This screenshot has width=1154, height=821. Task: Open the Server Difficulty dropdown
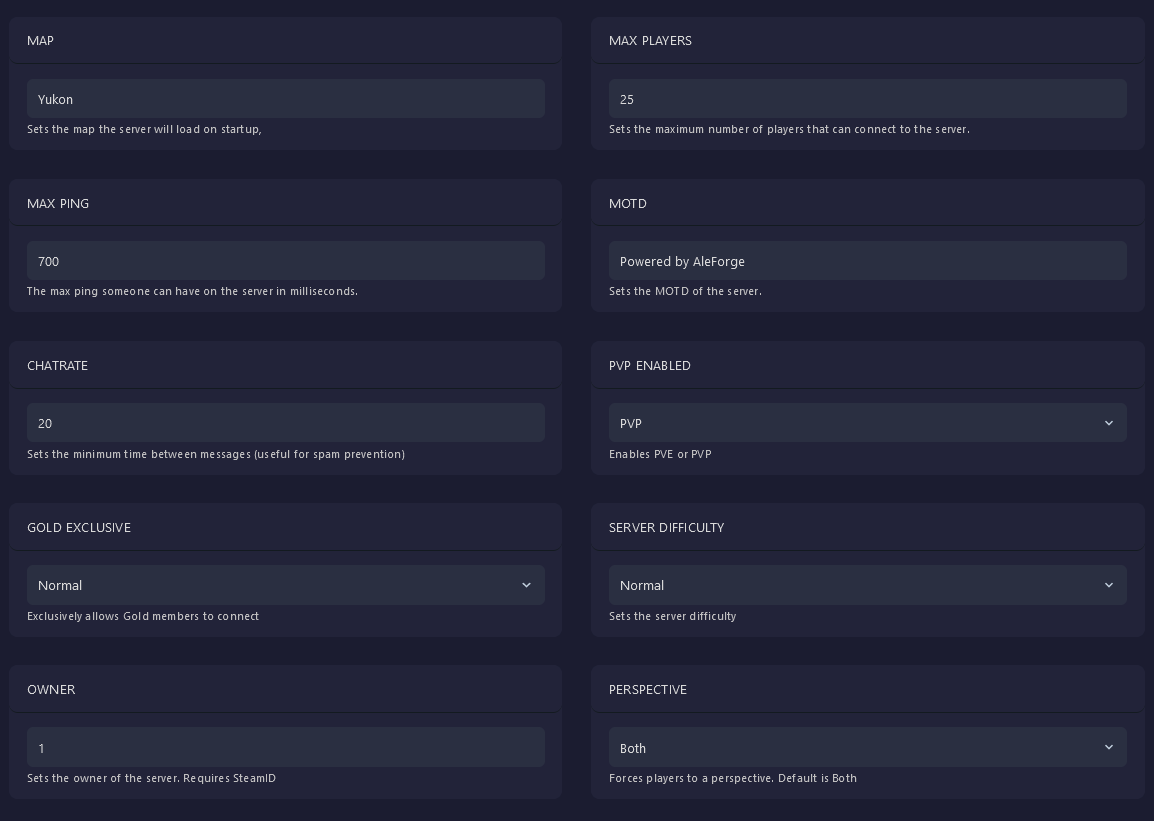[867, 585]
